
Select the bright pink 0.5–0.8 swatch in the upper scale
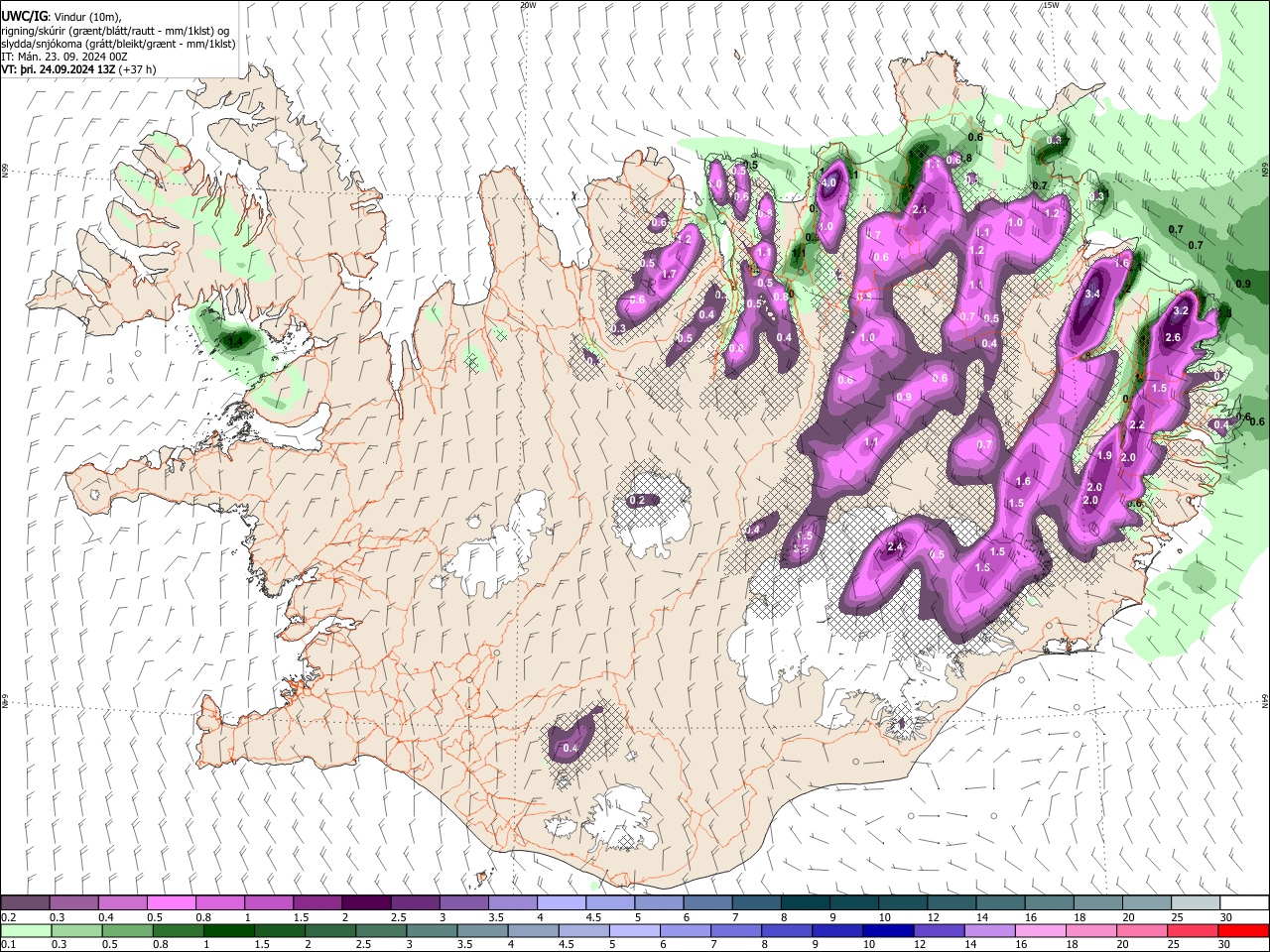coord(171,903)
